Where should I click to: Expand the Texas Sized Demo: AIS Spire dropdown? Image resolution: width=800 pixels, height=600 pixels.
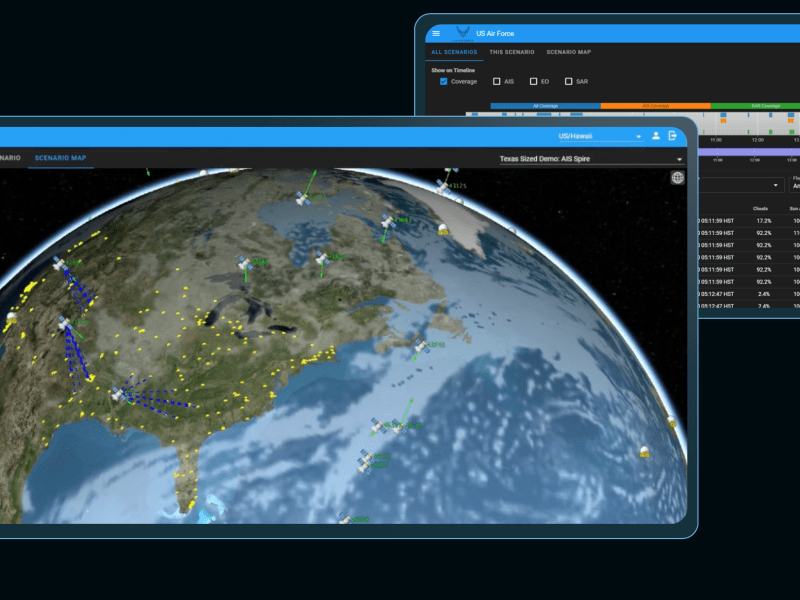point(591,159)
